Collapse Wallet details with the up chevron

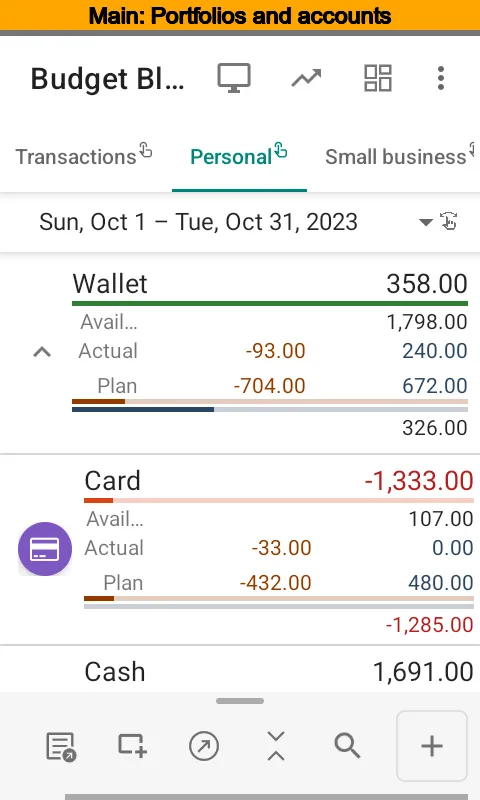tap(42, 352)
